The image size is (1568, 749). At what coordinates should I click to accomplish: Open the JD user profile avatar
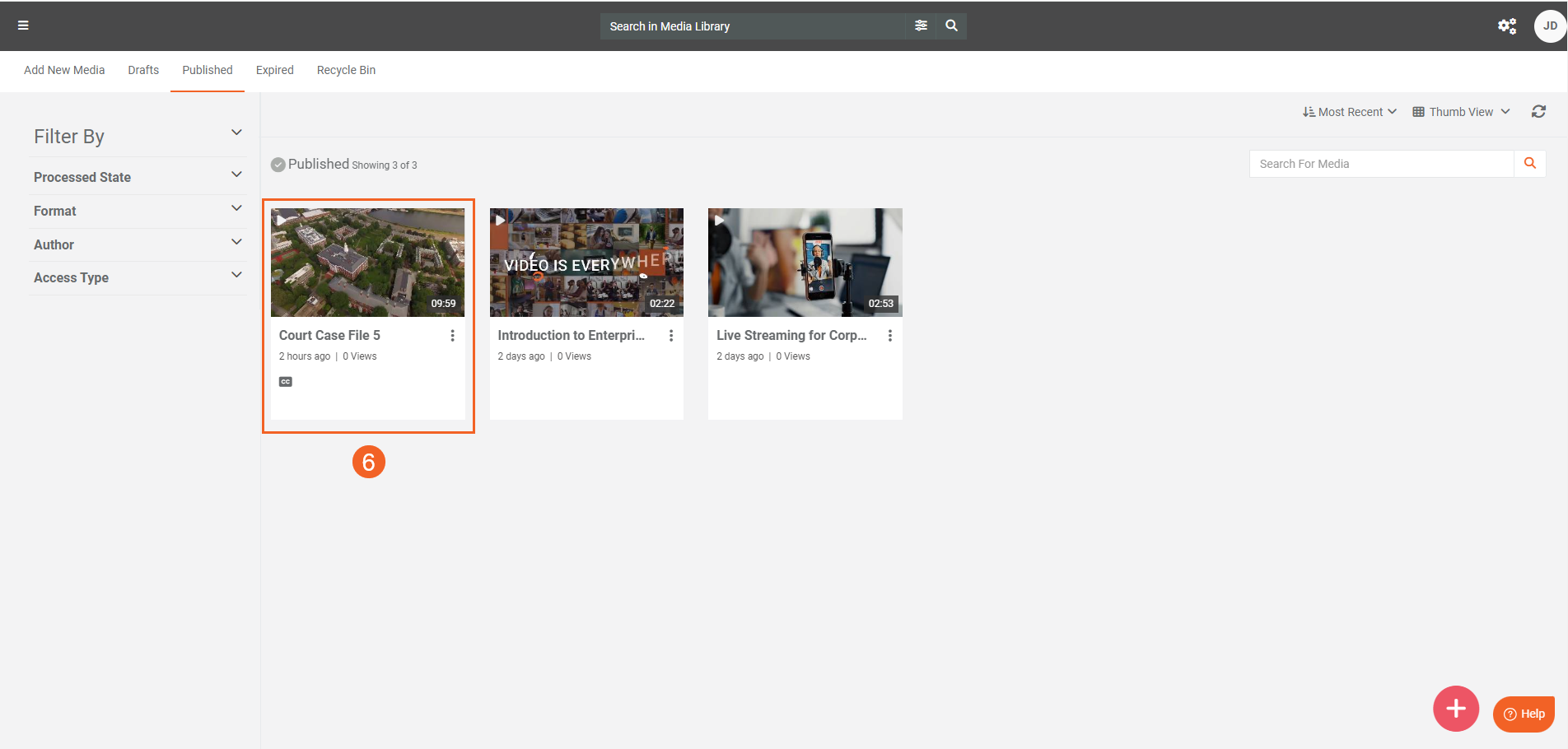tap(1549, 26)
